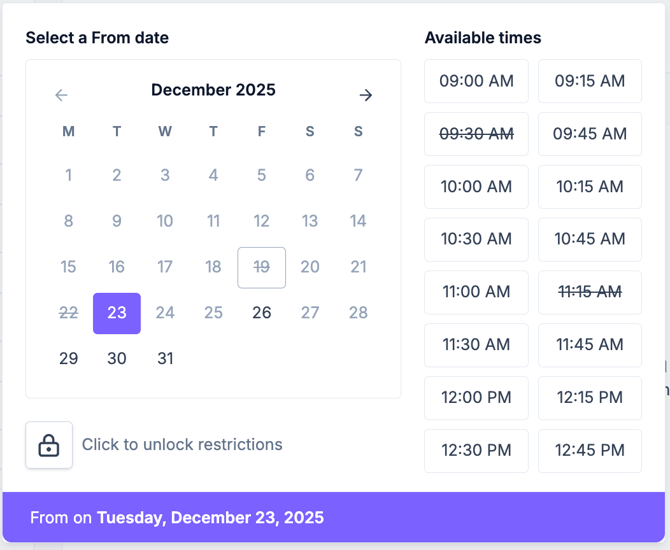
Task: Select December 26 on the calendar
Action: [x=262, y=313]
